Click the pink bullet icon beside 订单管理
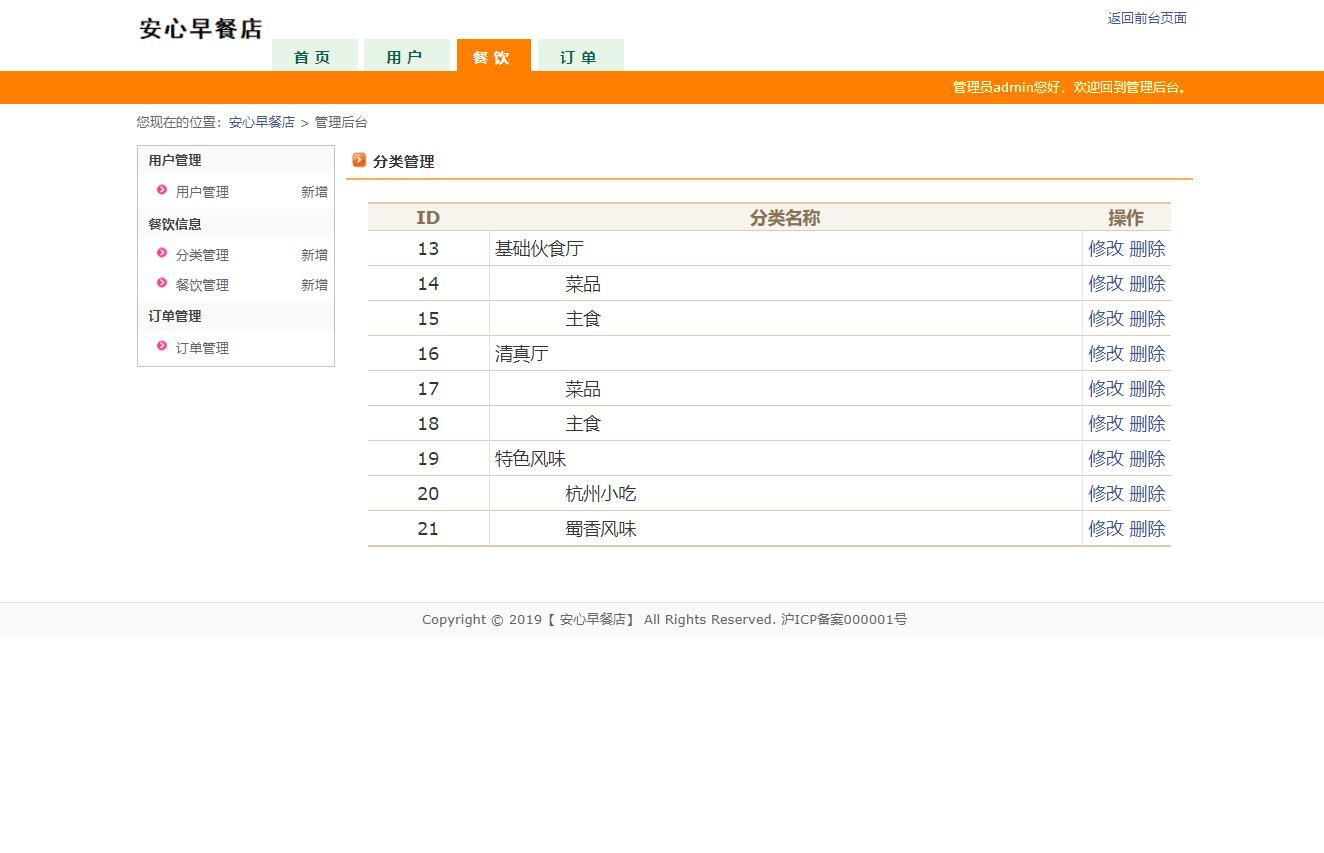1324x853 pixels. click(161, 346)
